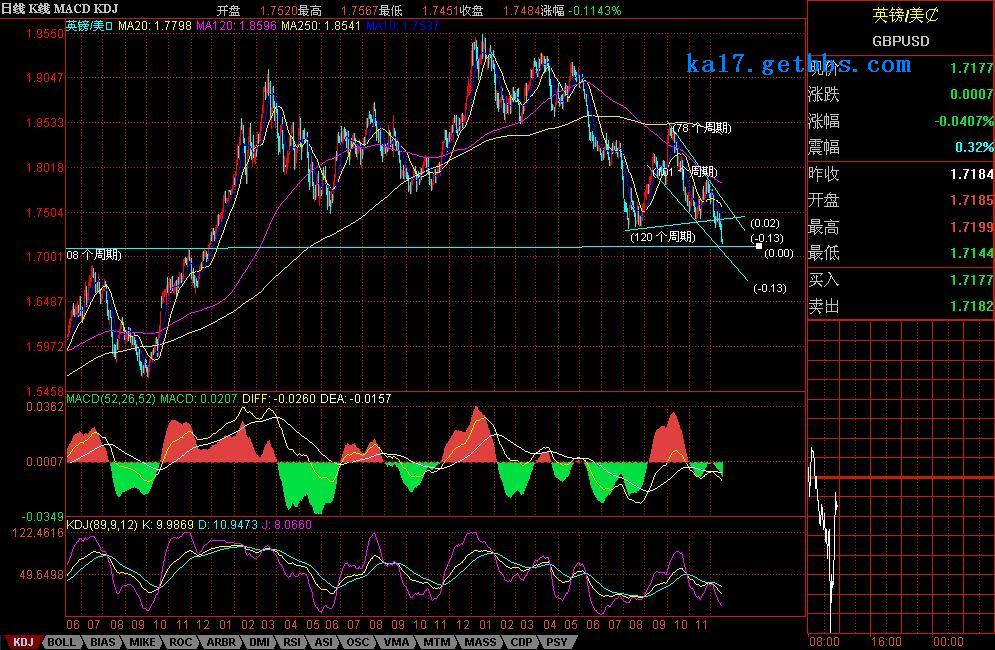
Task: Switch to the DMI indicator tab
Action: point(260,642)
